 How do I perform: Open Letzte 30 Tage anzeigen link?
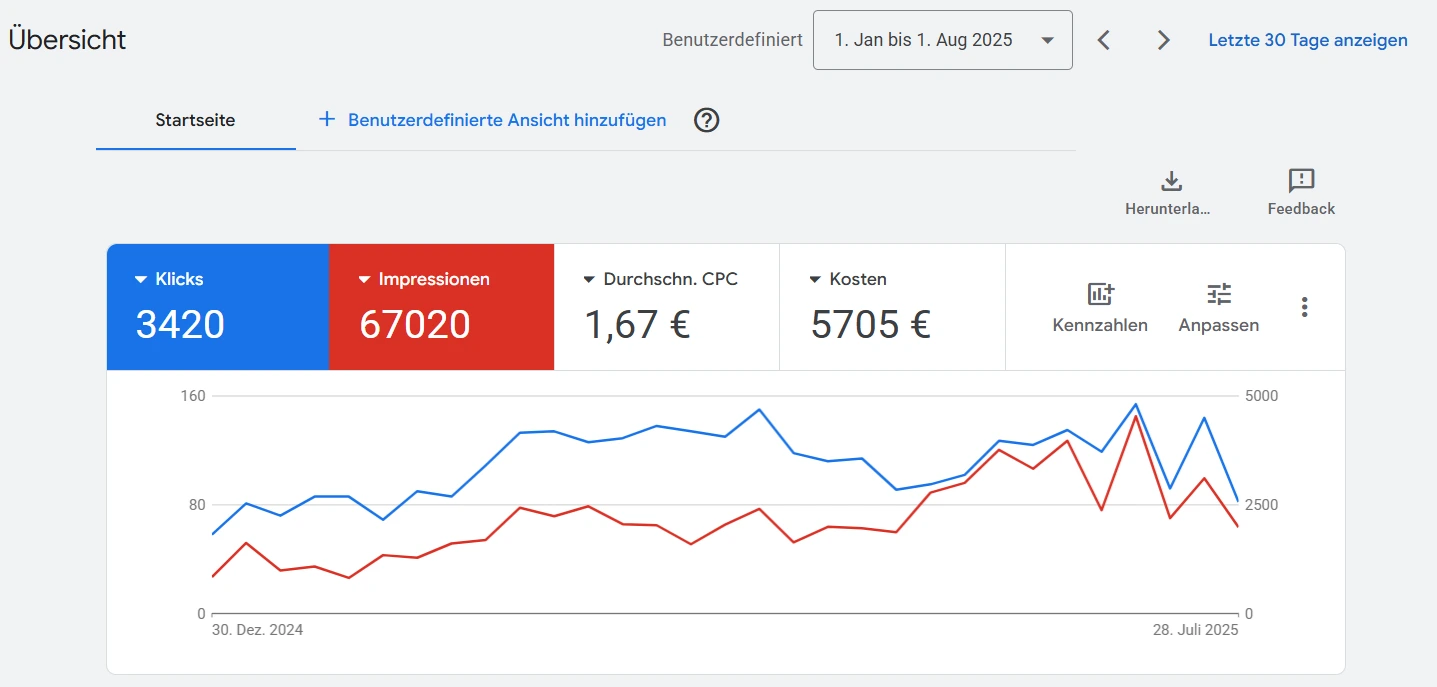pos(1307,40)
